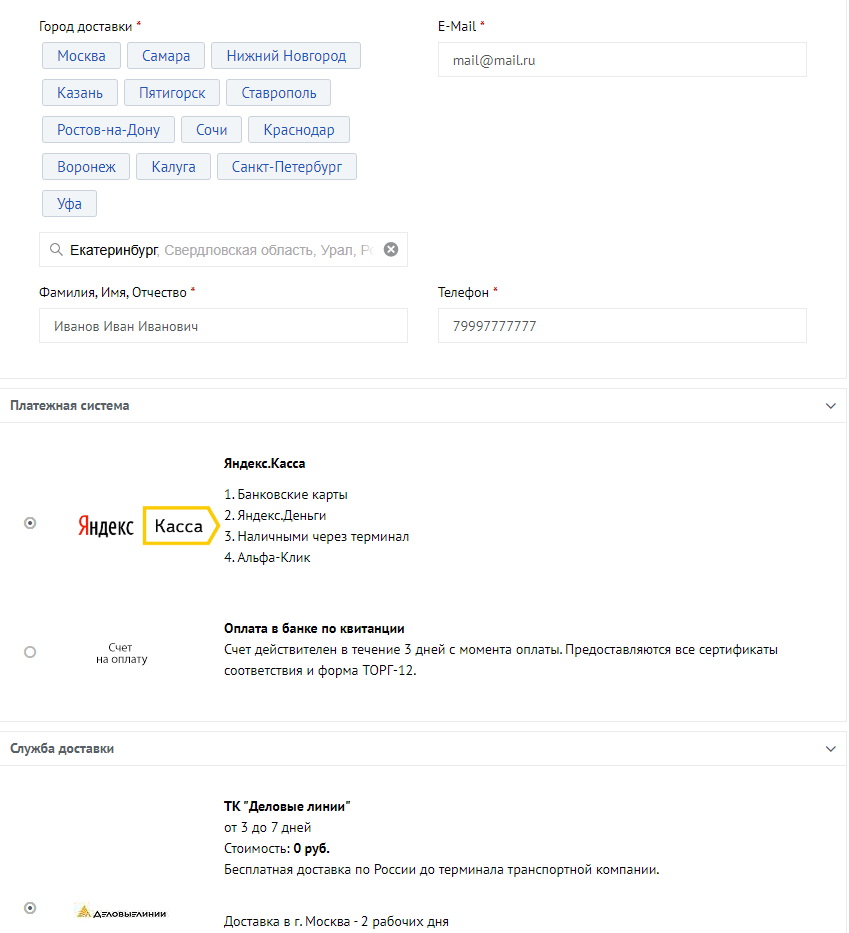849x933 pixels.
Task: Click the Счет на оплату image
Action: [121, 653]
